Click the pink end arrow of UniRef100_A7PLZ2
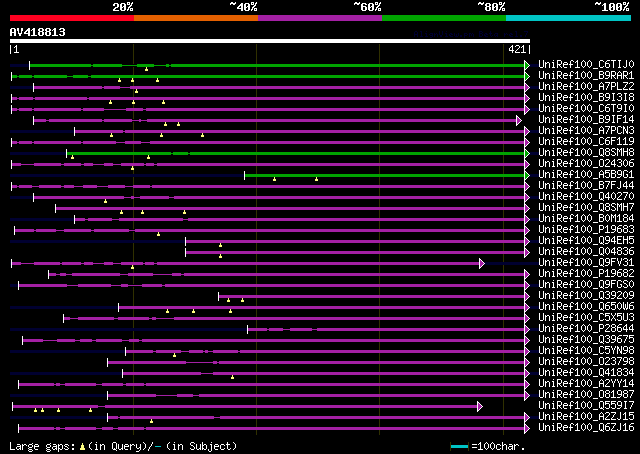The image size is (640, 454). coord(527,87)
